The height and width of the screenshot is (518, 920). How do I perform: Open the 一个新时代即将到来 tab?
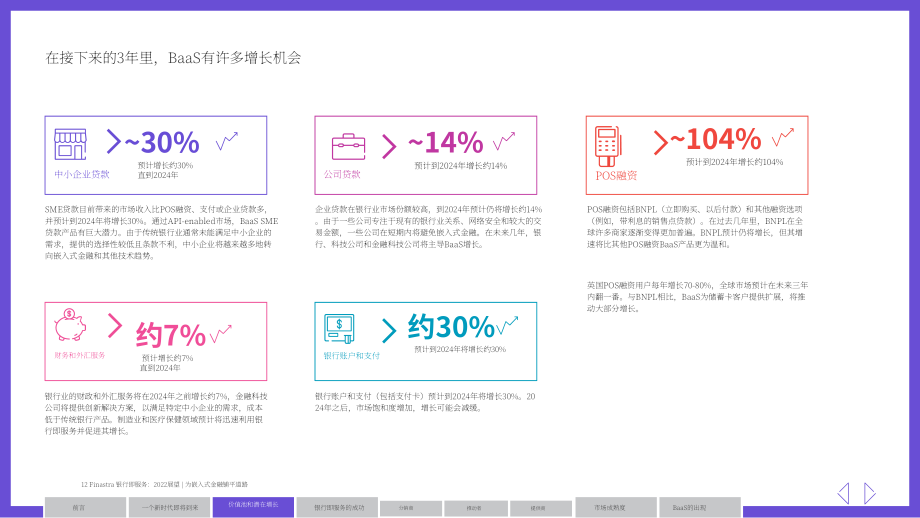click(170, 507)
